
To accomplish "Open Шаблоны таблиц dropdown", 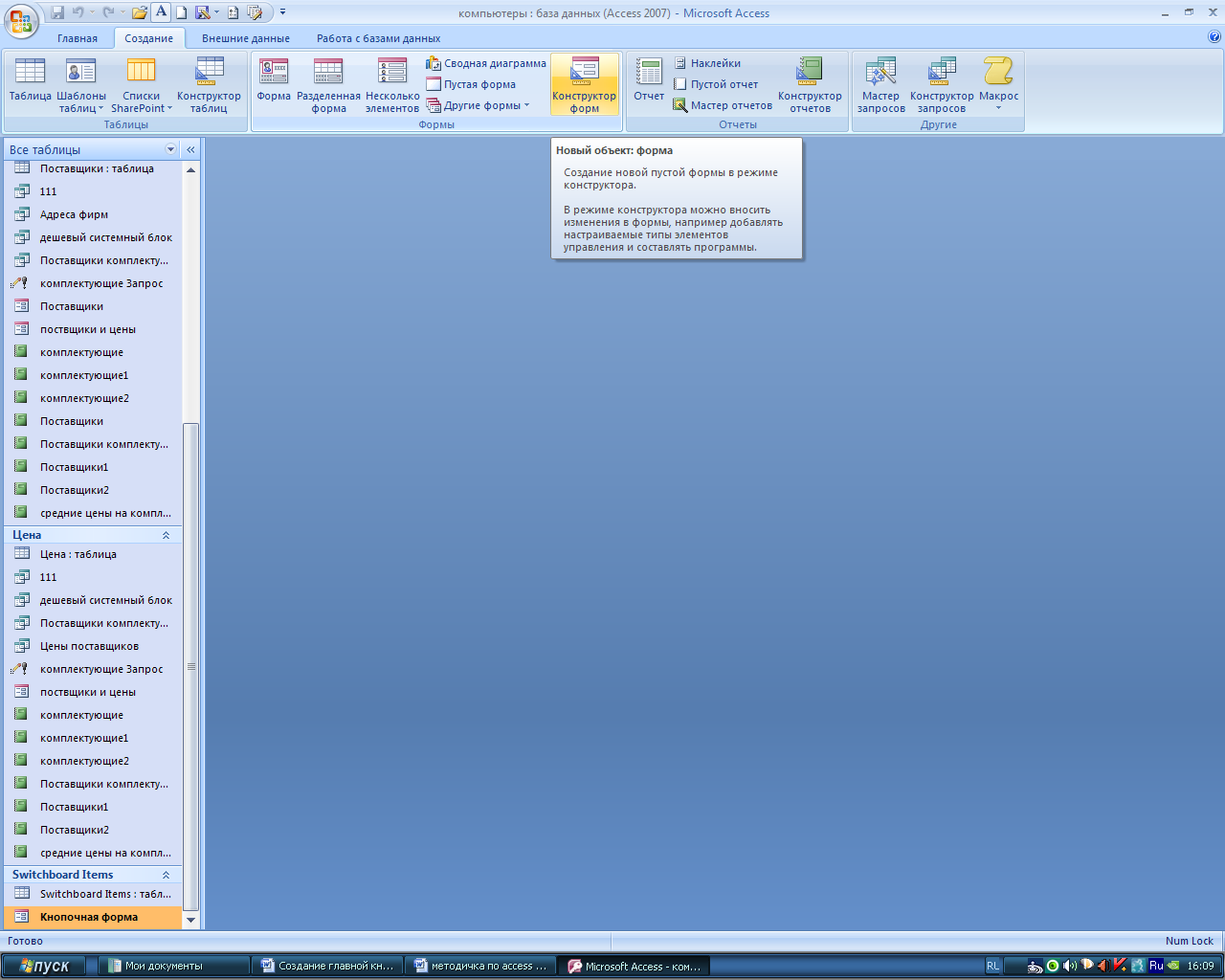I will click(x=81, y=85).
